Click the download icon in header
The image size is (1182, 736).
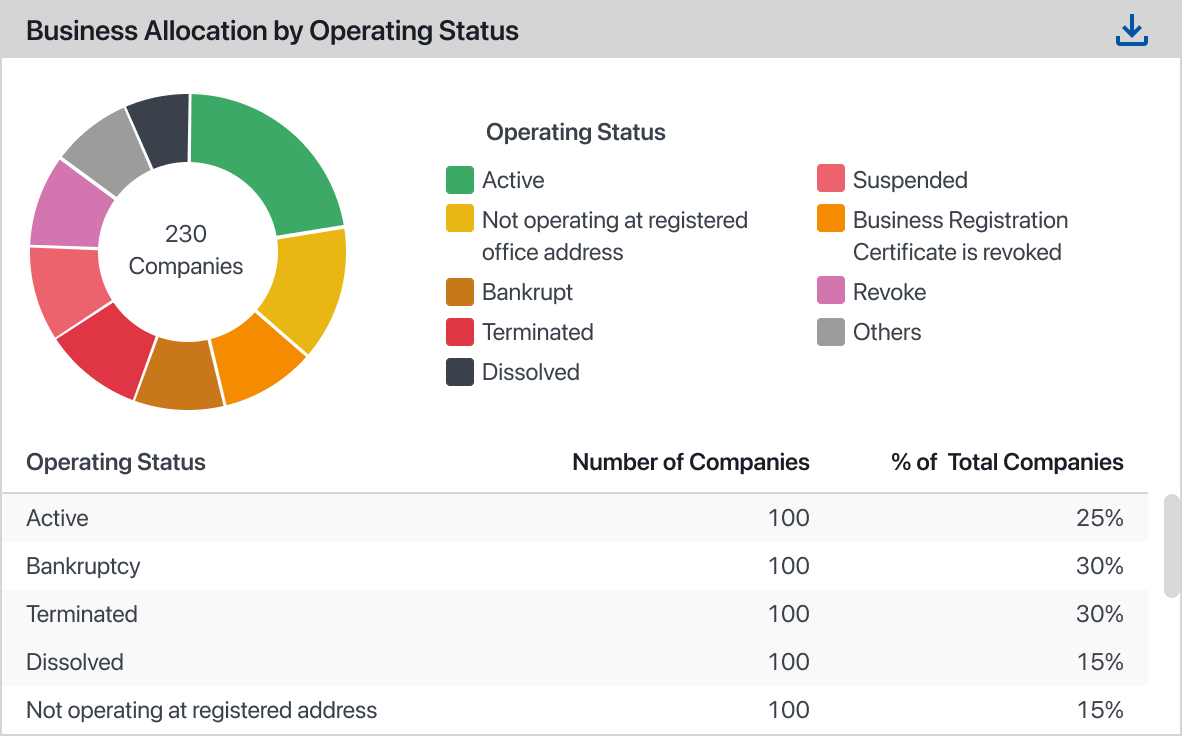tap(1131, 30)
